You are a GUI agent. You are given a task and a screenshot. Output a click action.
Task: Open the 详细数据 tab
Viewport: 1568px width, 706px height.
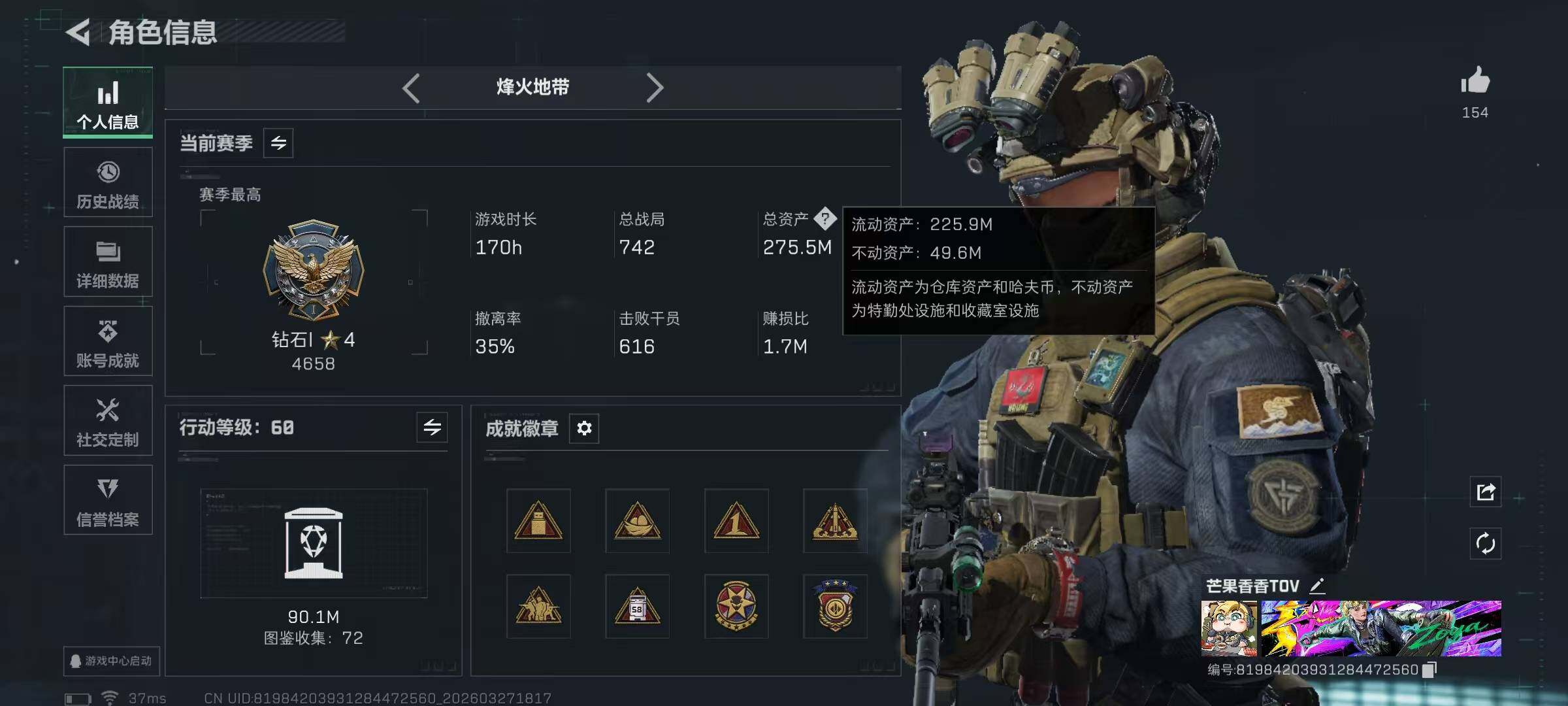pos(108,261)
